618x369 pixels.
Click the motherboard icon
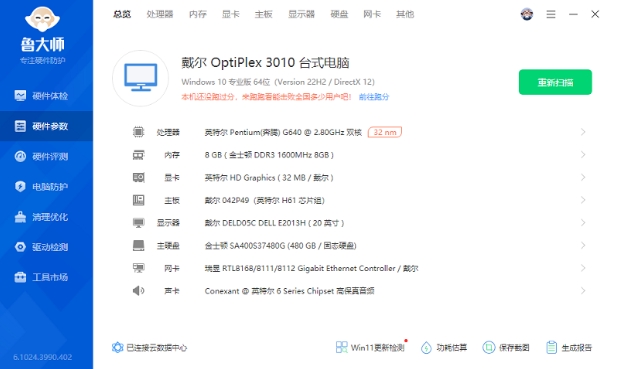point(138,200)
